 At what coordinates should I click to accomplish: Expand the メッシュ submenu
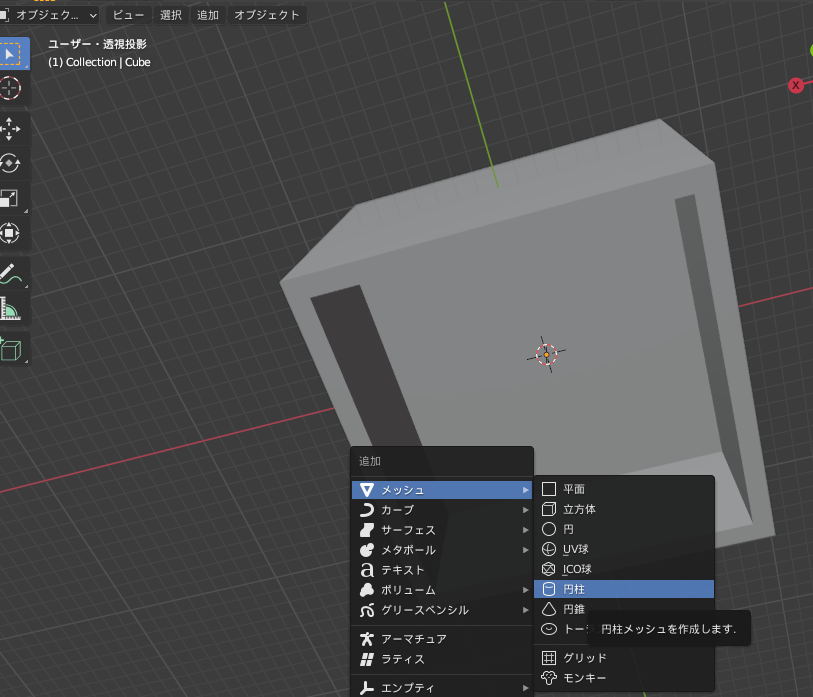(x=442, y=490)
